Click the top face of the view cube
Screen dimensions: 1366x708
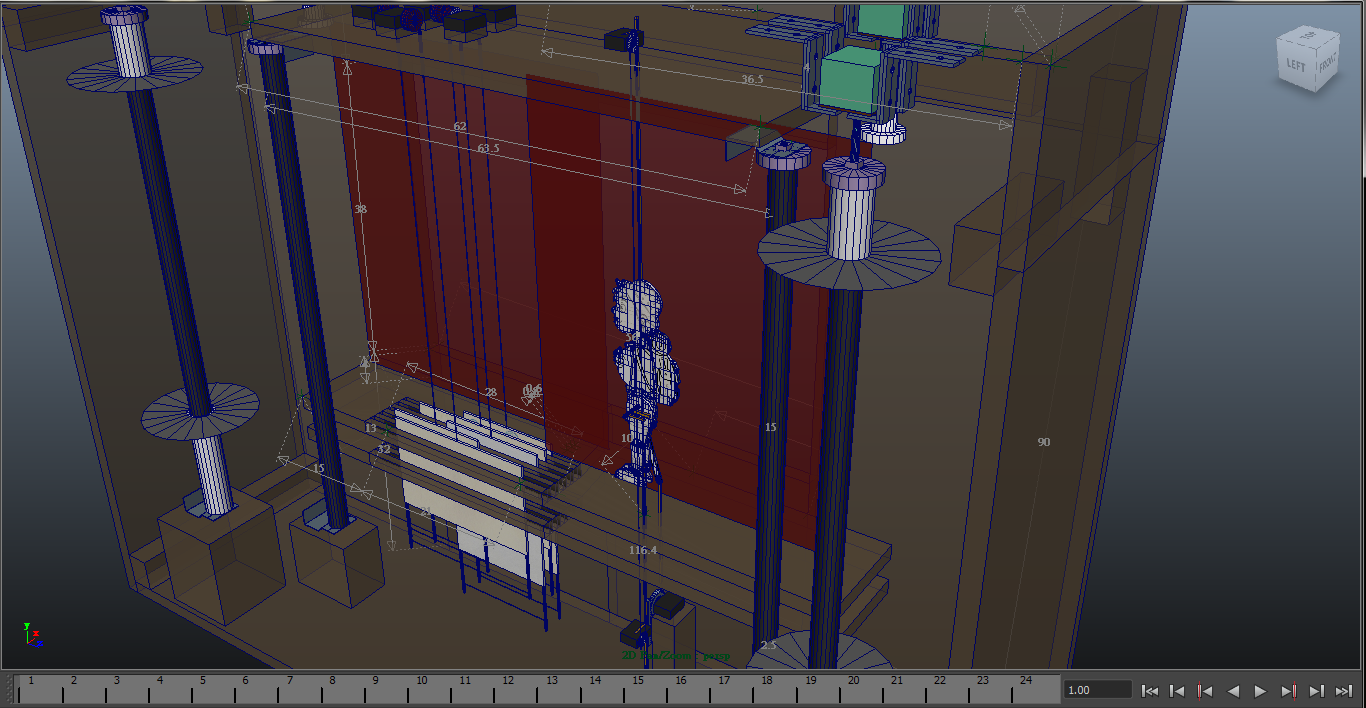click(1309, 37)
